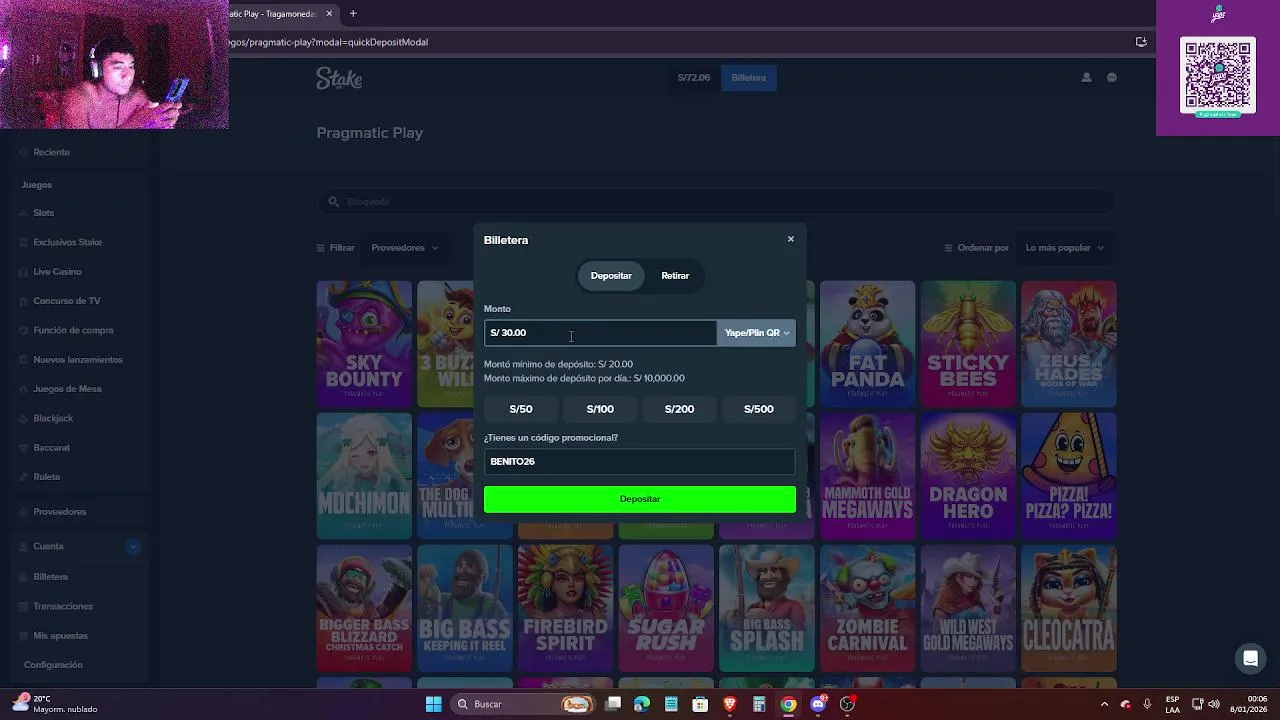This screenshot has width=1280, height=720.
Task: Click the S/72.06 balance display
Action: click(694, 78)
